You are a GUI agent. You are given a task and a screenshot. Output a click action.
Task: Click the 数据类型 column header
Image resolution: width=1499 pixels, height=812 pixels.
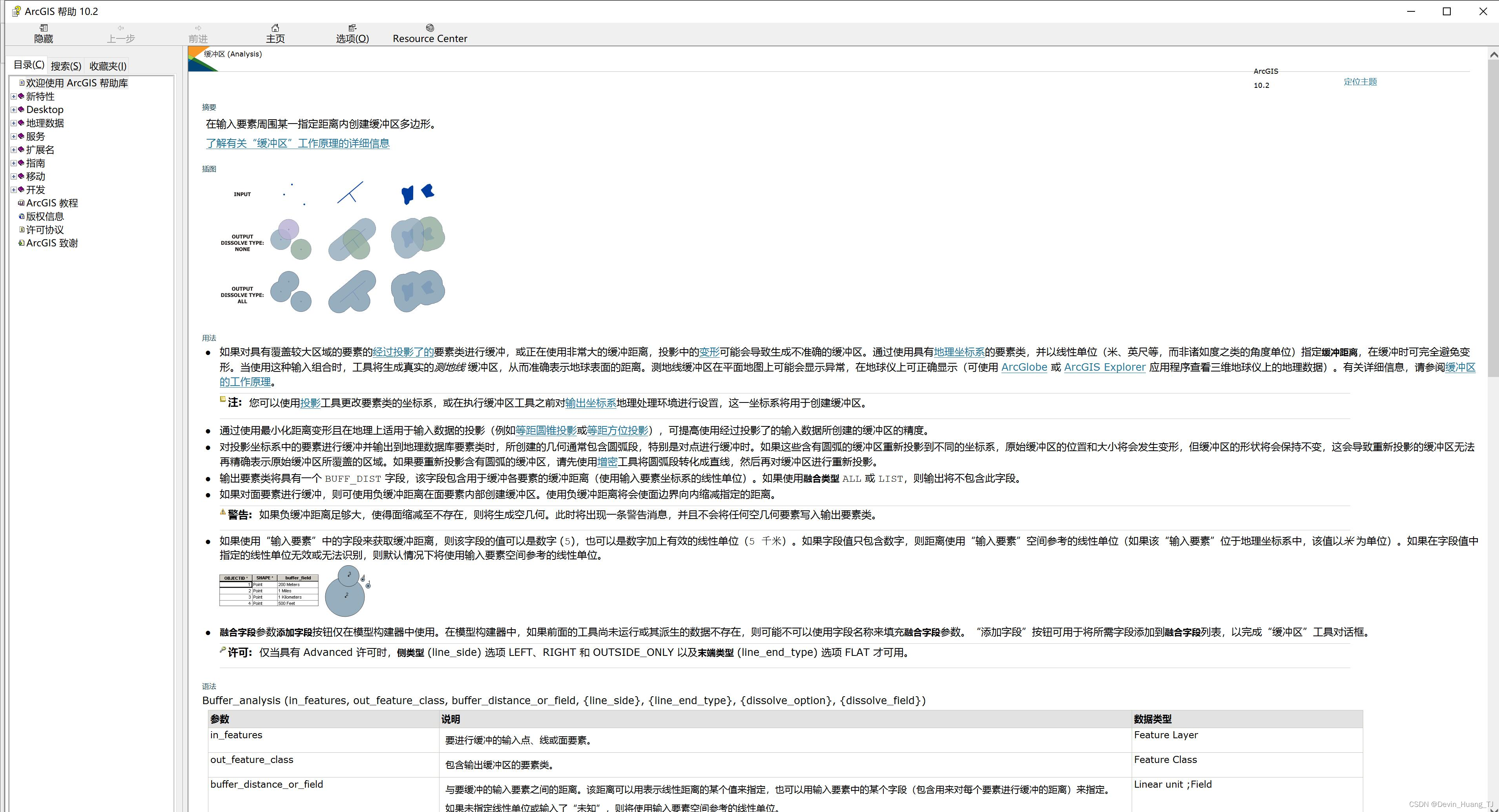(1246, 719)
